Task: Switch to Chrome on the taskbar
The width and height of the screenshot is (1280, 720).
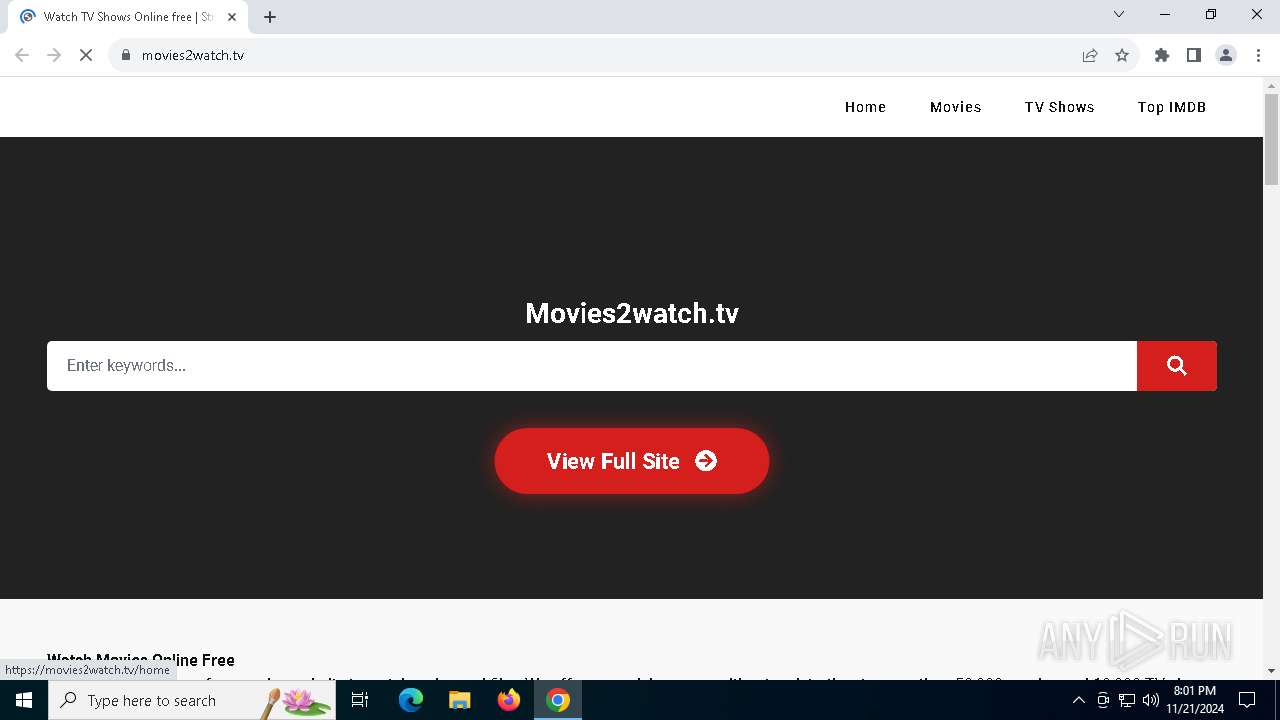Action: (558, 700)
